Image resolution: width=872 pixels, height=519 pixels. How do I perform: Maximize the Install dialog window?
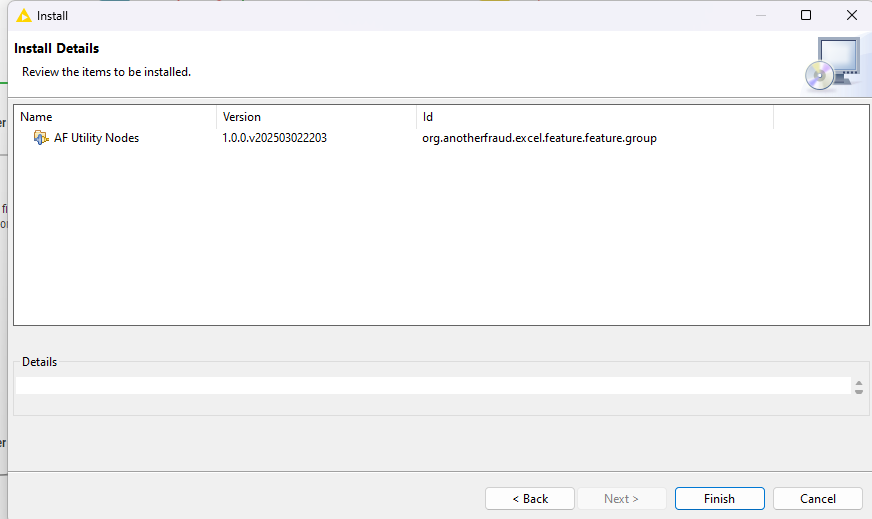pos(806,16)
